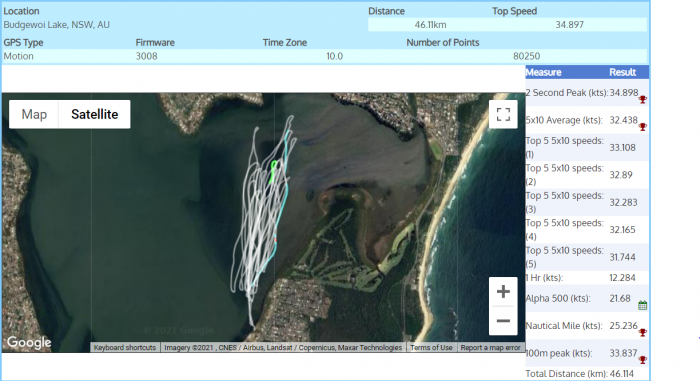Open the Terms of Use link
Viewport: 700px width, 381px height.
pos(431,348)
